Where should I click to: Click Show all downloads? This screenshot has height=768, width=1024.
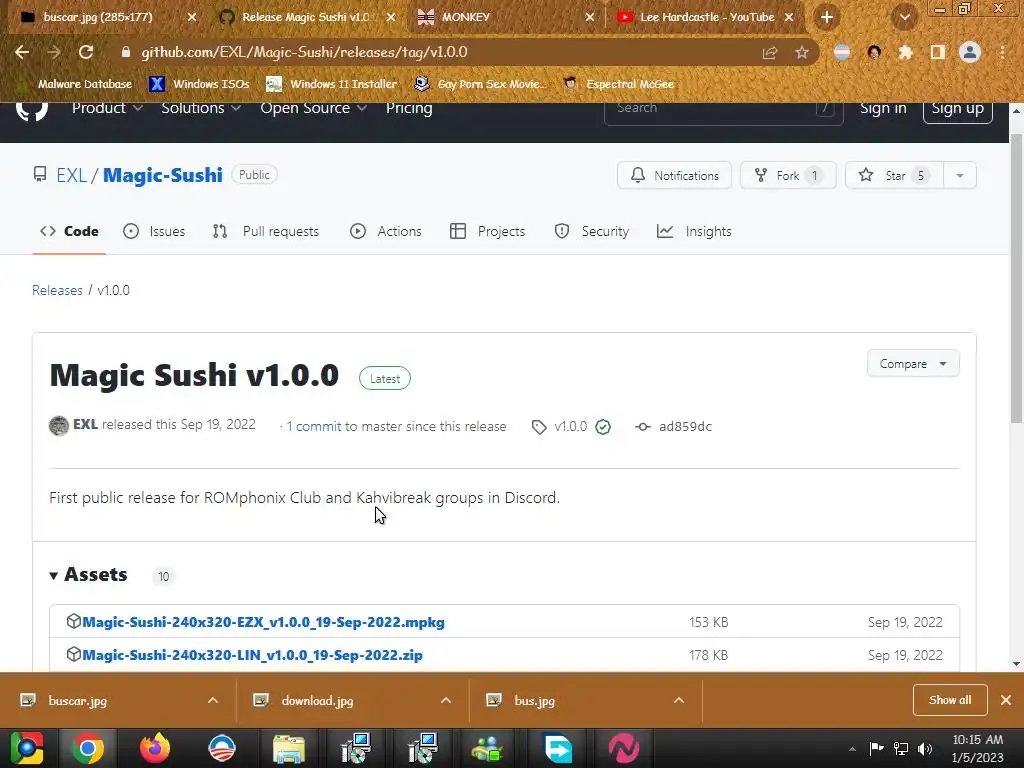coord(950,700)
